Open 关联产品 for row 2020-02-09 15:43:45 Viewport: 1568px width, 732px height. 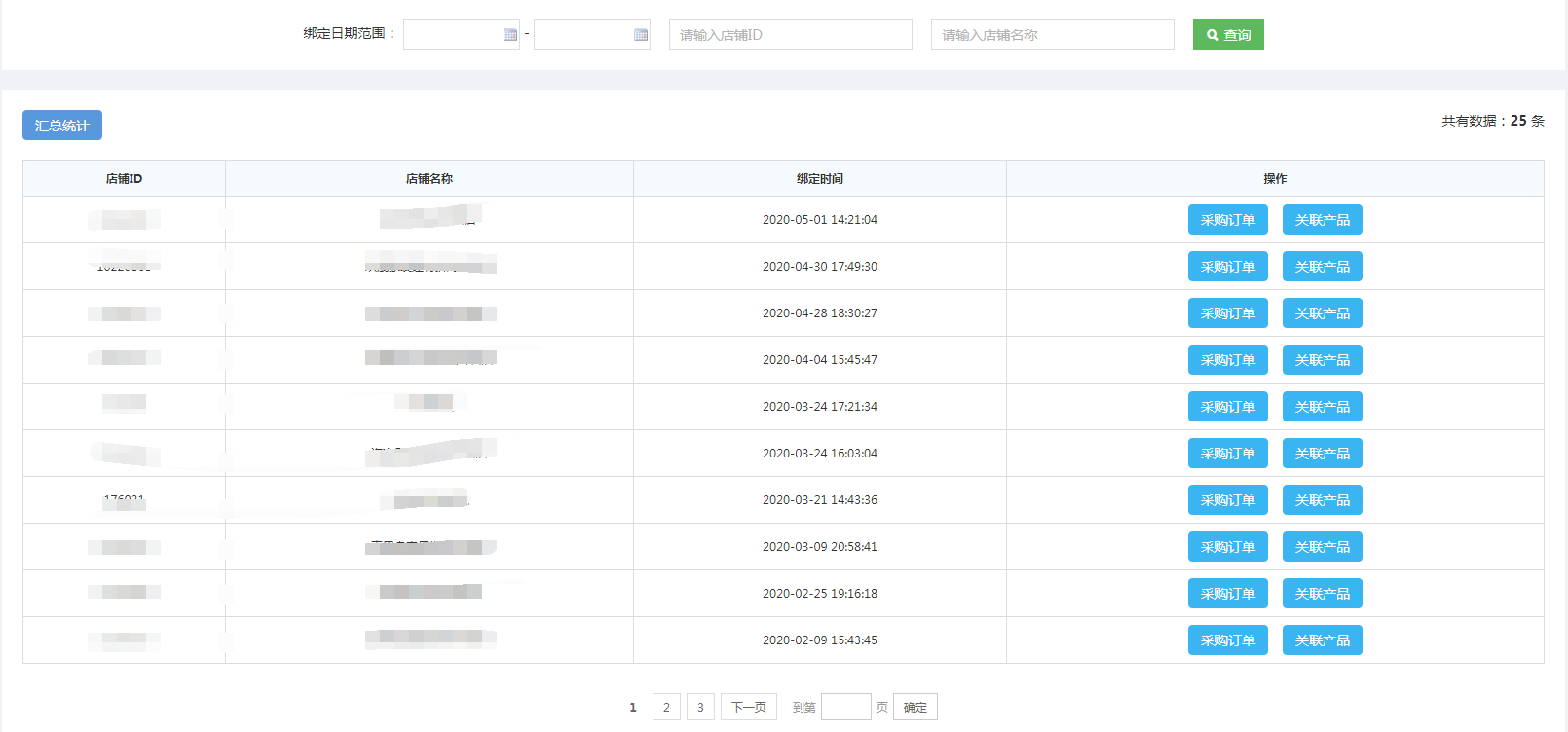click(1323, 640)
